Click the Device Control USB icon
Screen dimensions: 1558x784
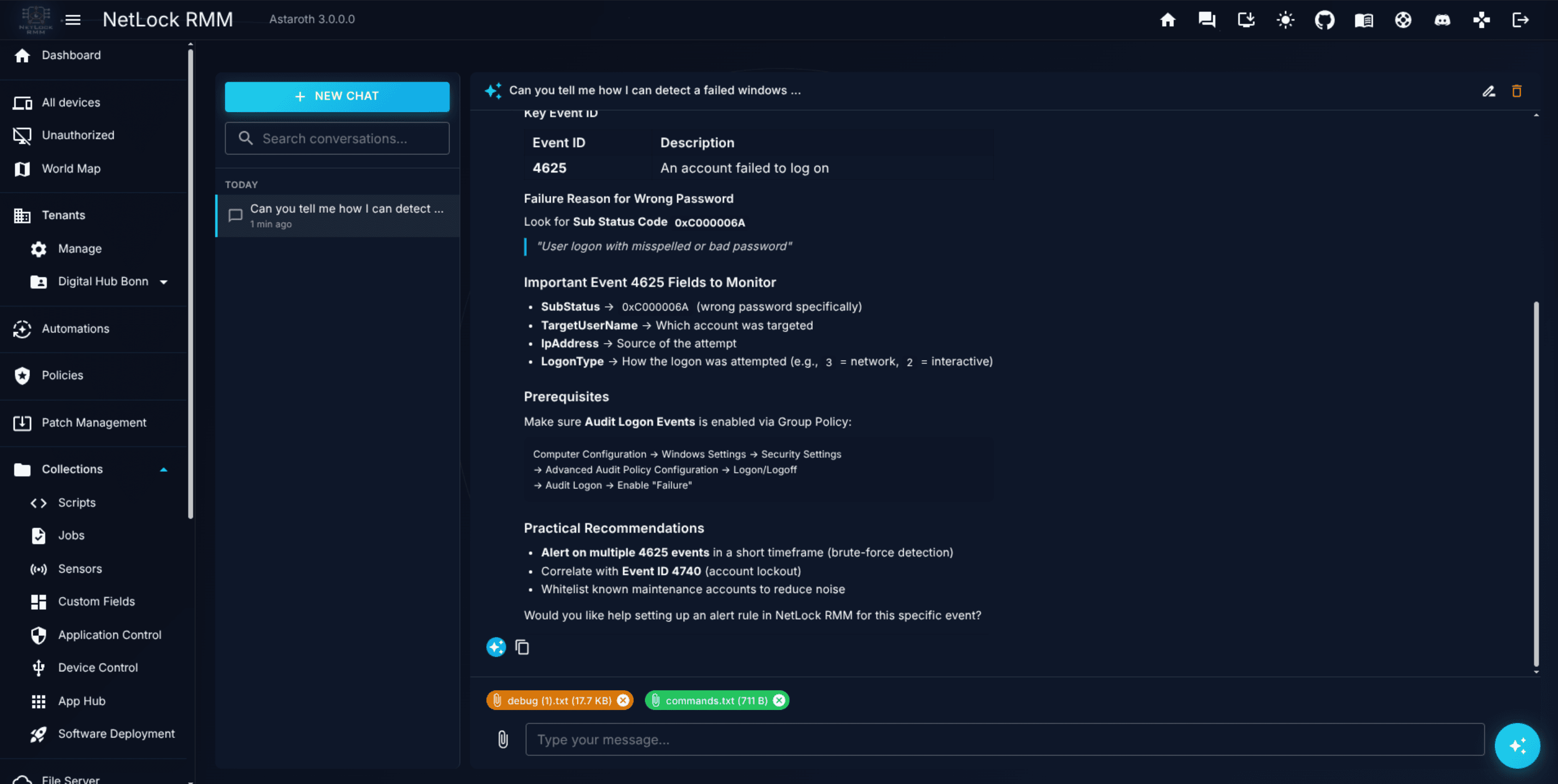point(39,668)
